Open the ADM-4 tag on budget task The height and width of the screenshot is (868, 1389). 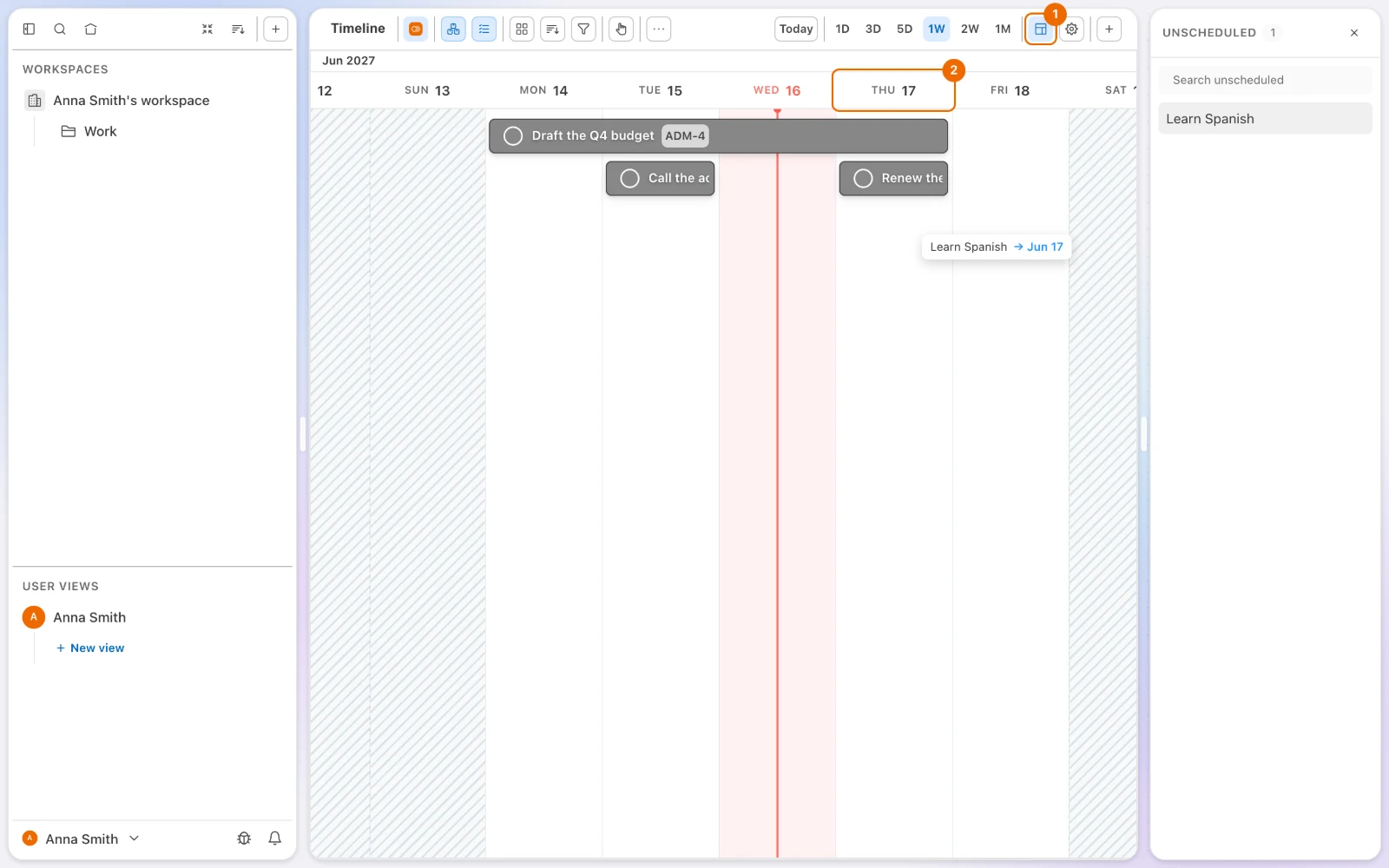point(685,136)
